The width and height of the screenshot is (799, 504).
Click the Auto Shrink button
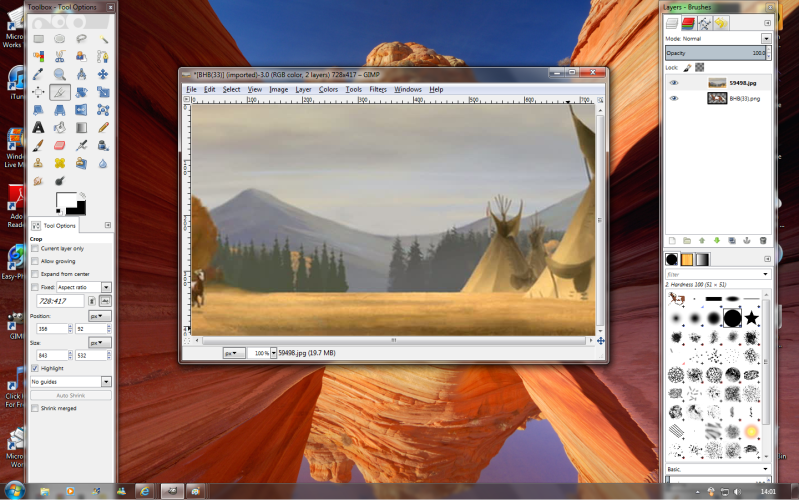coord(71,395)
